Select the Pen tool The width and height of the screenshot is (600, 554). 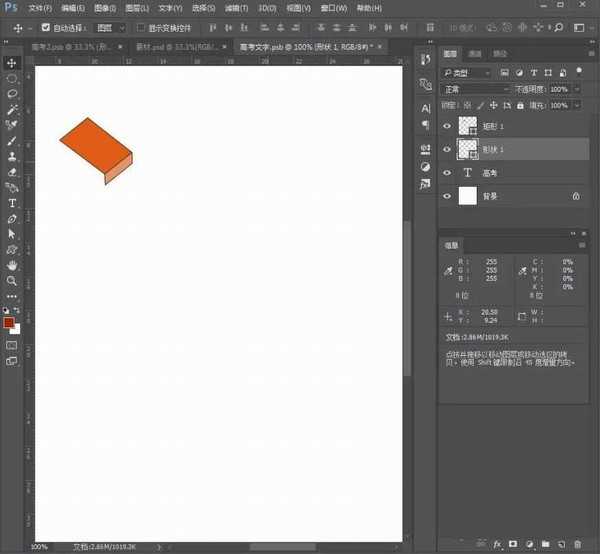12,218
